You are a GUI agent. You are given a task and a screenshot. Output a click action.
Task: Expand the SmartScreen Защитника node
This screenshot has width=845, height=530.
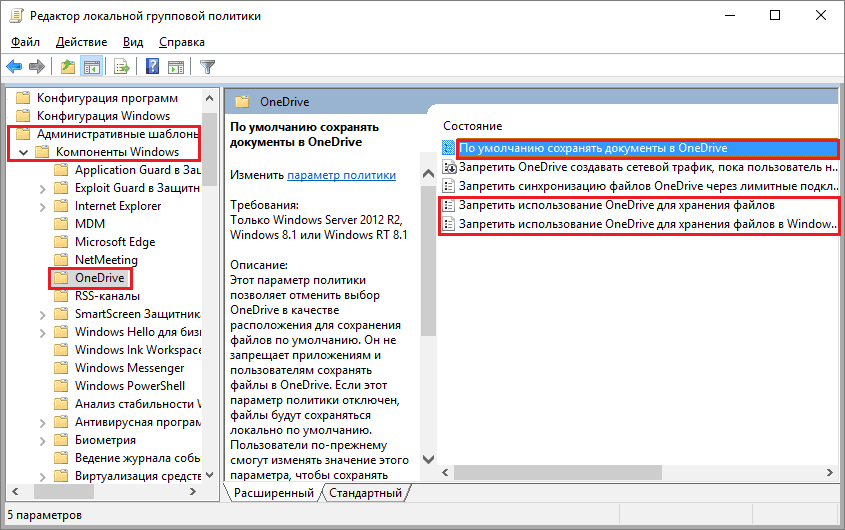coord(43,315)
